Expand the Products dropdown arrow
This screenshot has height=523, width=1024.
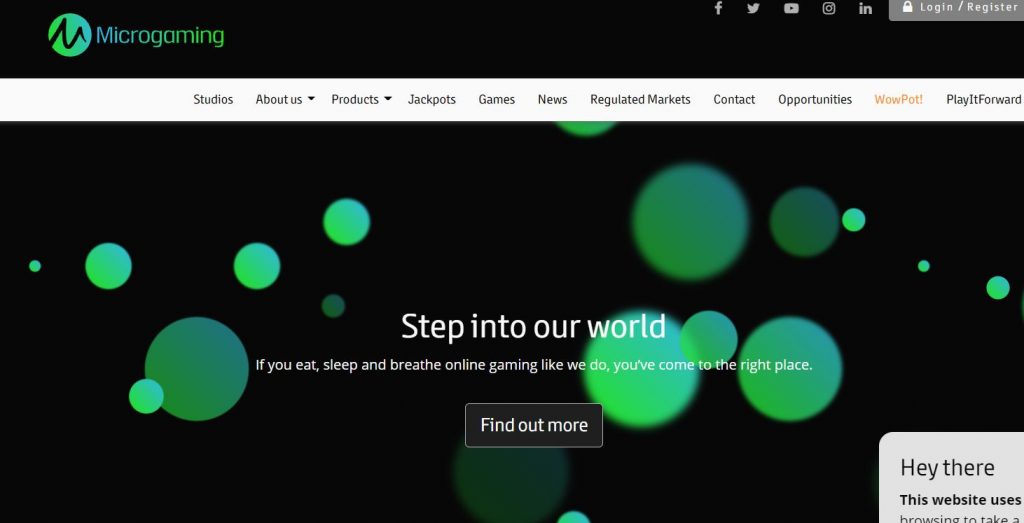tap(387, 99)
